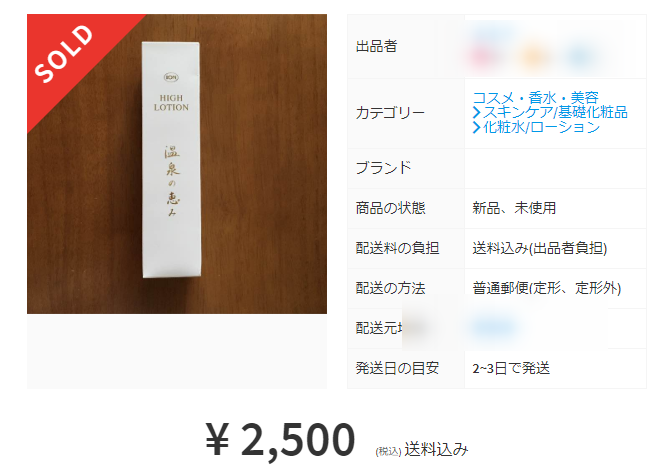Open the blurred seller name link
Viewport: 657px width, 469px height.
[494, 33]
